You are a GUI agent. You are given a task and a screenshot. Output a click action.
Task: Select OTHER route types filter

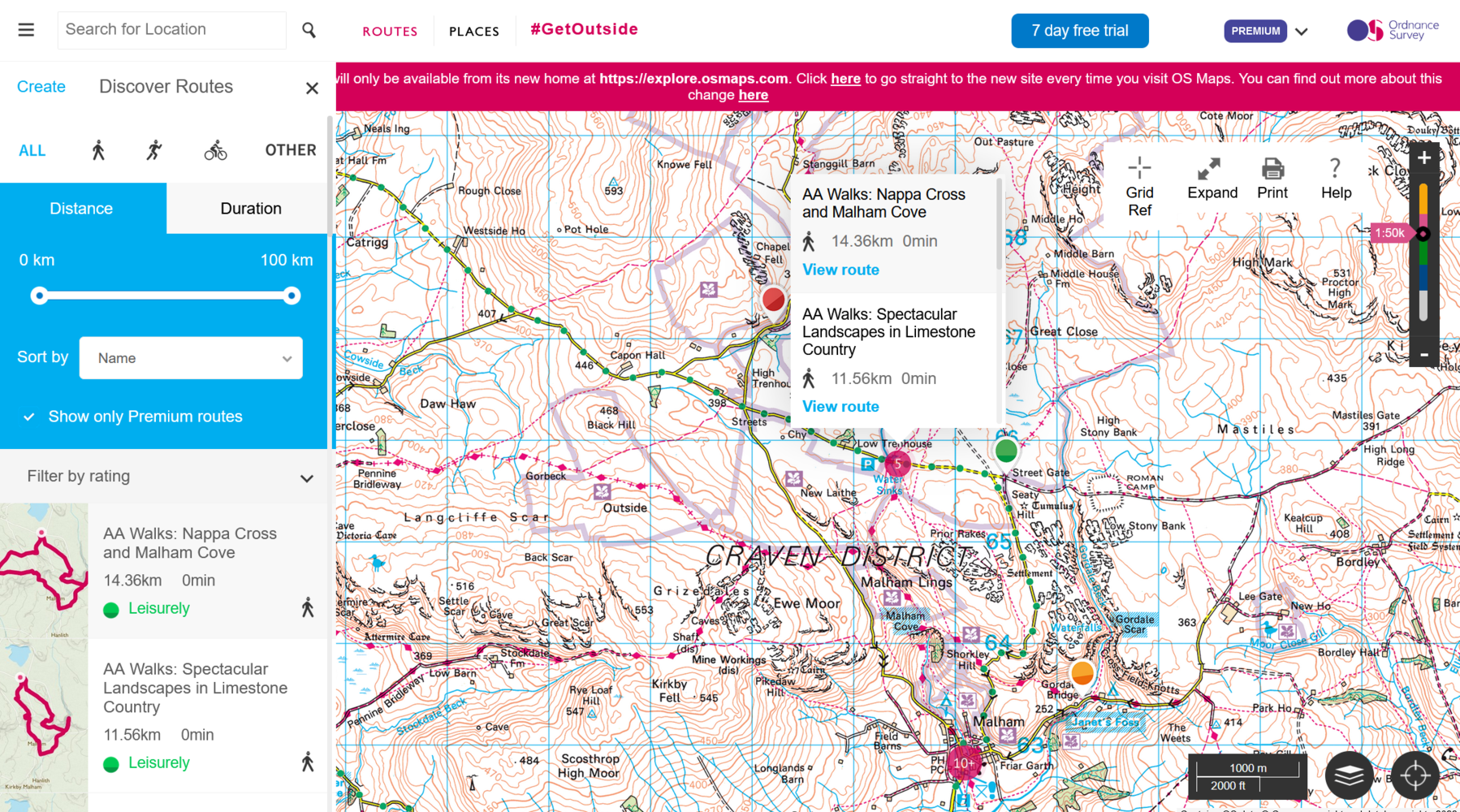290,150
